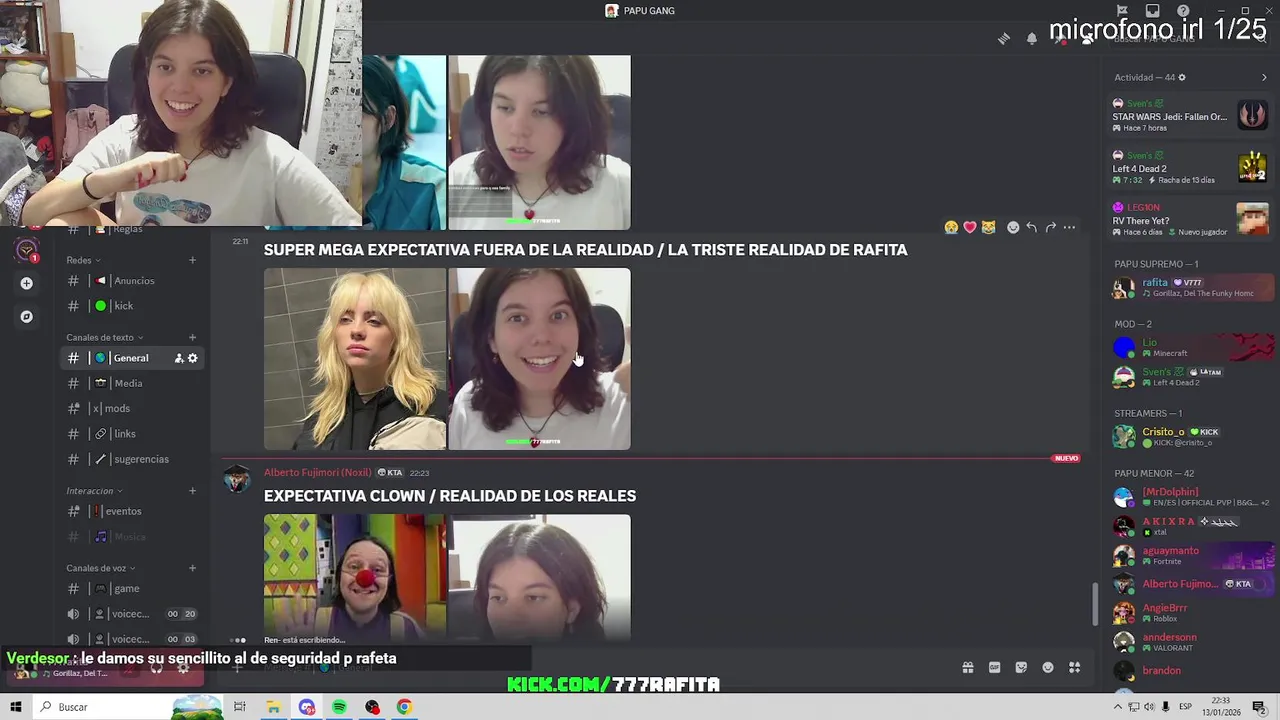Open the apps launcher icon in message bar
The image size is (1280, 720).
1074,667
